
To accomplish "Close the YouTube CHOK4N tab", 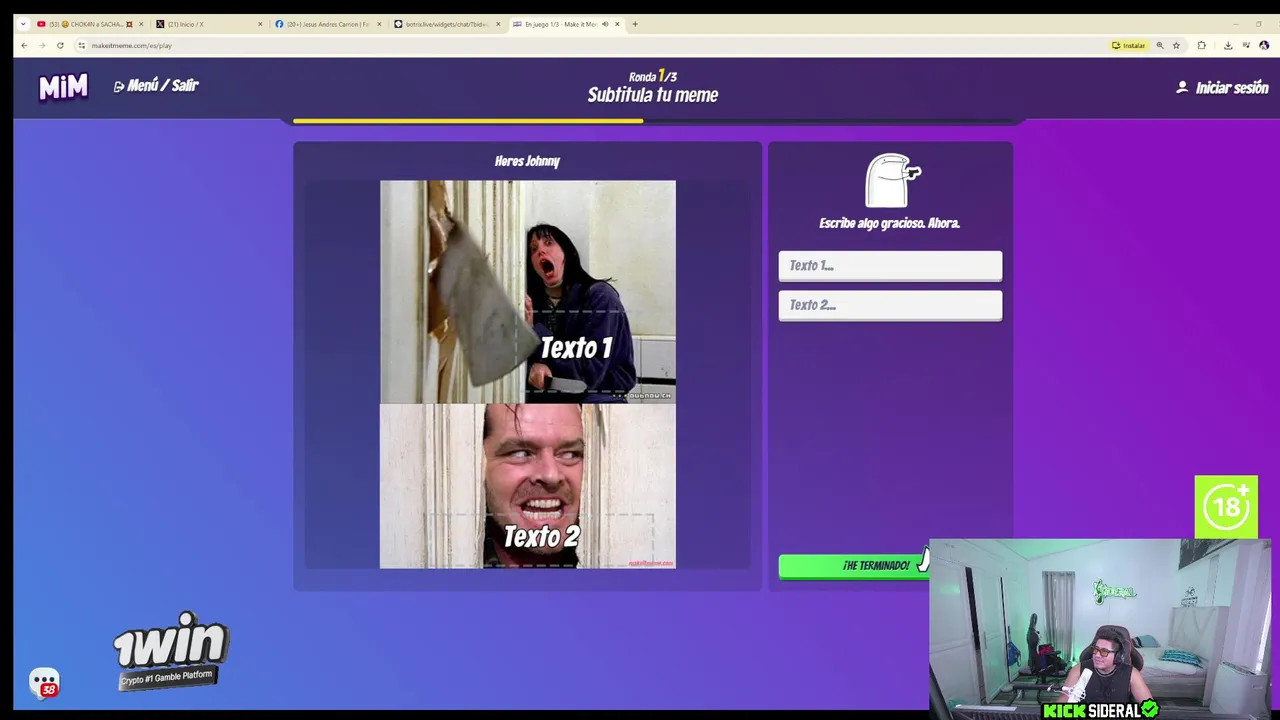I will [x=141, y=24].
